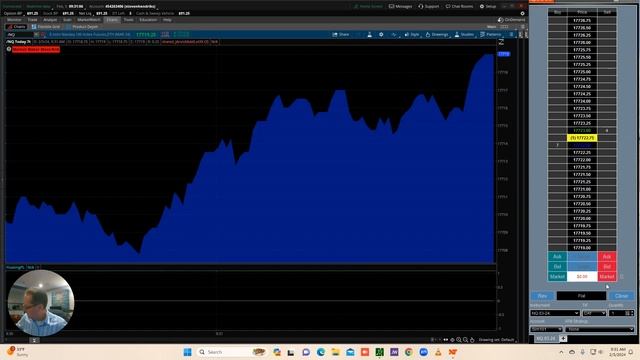This screenshot has height=360, width=640.
Task: Open File Explorer from taskbar
Action: click(x=336, y=352)
